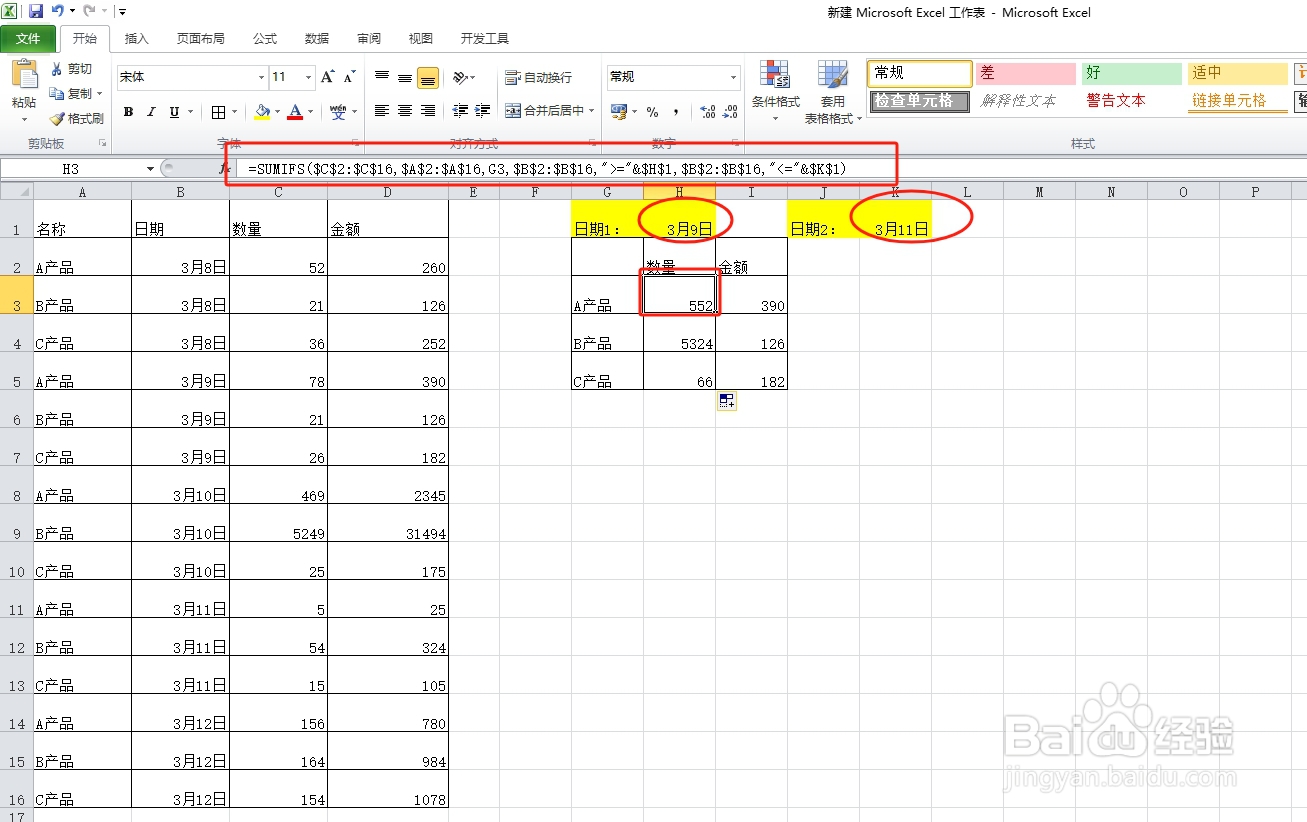The image size is (1307, 822).
Task: Switch to the 页面布局 tab
Action: point(201,39)
